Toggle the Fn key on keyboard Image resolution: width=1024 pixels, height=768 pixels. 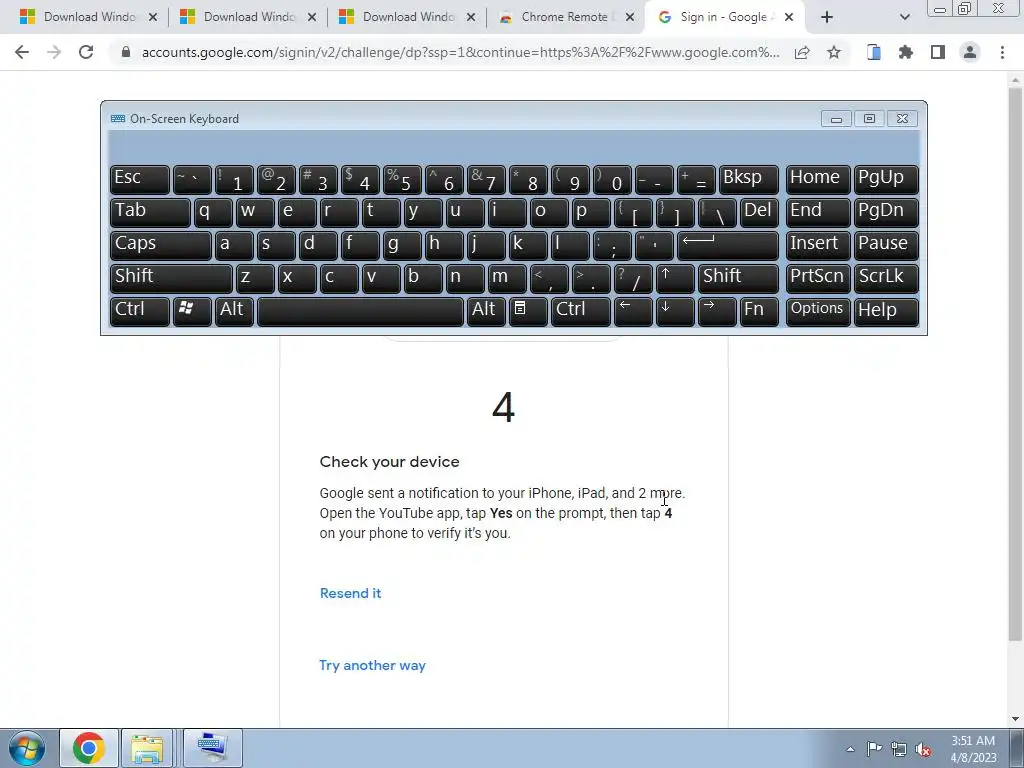pyautogui.click(x=760, y=310)
